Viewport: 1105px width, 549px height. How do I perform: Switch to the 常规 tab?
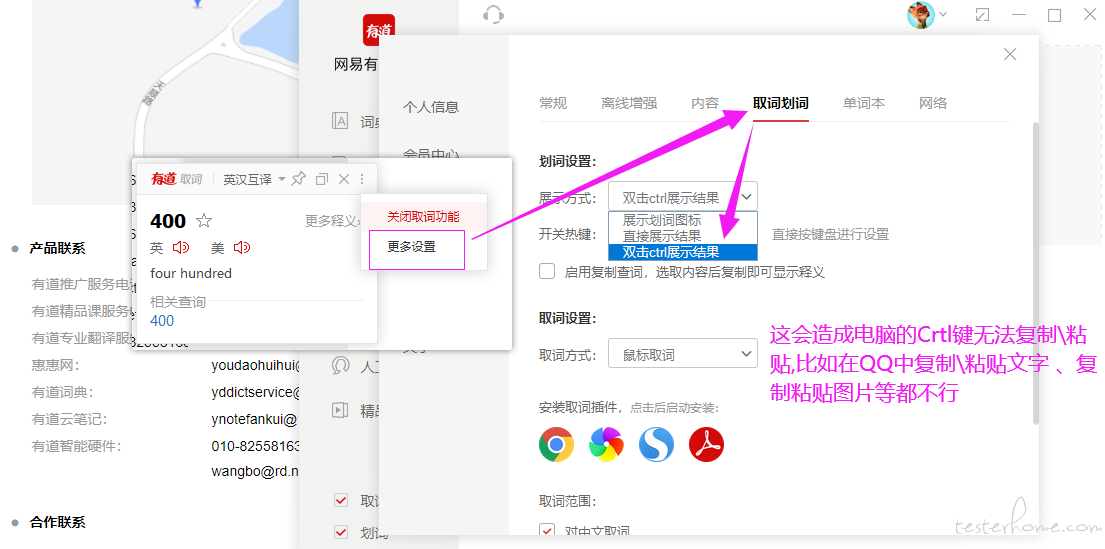pyautogui.click(x=552, y=103)
